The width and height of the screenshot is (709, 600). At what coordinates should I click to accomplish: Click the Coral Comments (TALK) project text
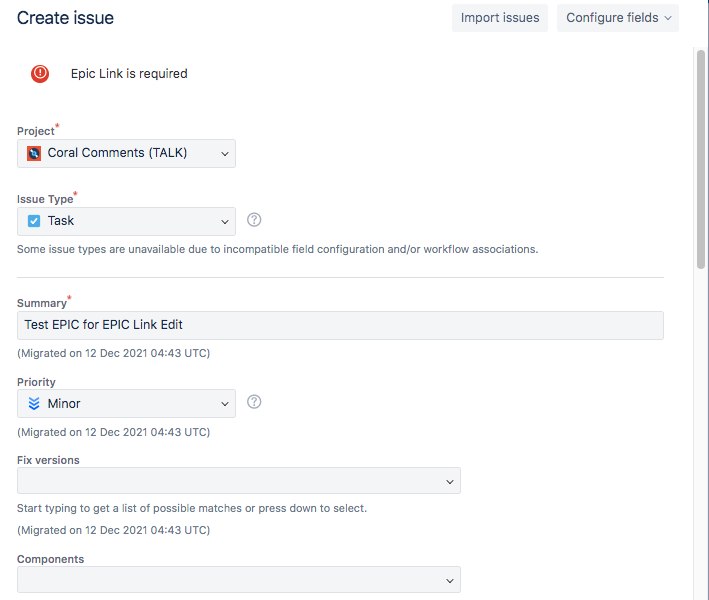pyautogui.click(x=117, y=153)
